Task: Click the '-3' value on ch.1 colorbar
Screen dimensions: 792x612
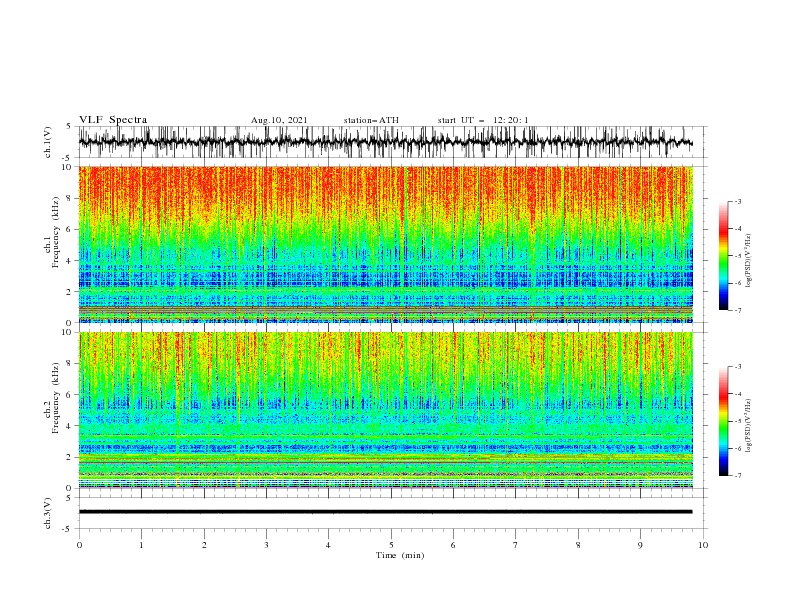Action: [x=737, y=201]
